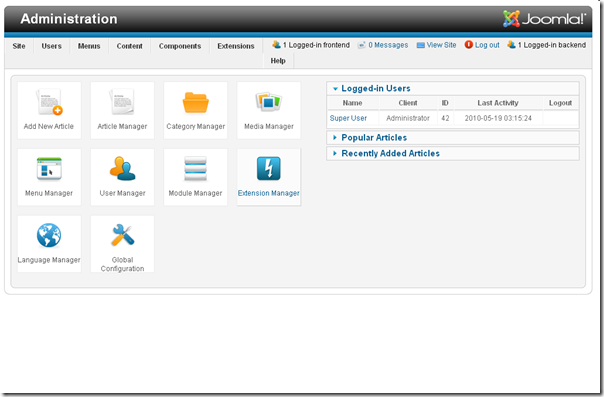Open the Article Manager icon
This screenshot has height=397, width=604.
click(x=122, y=102)
